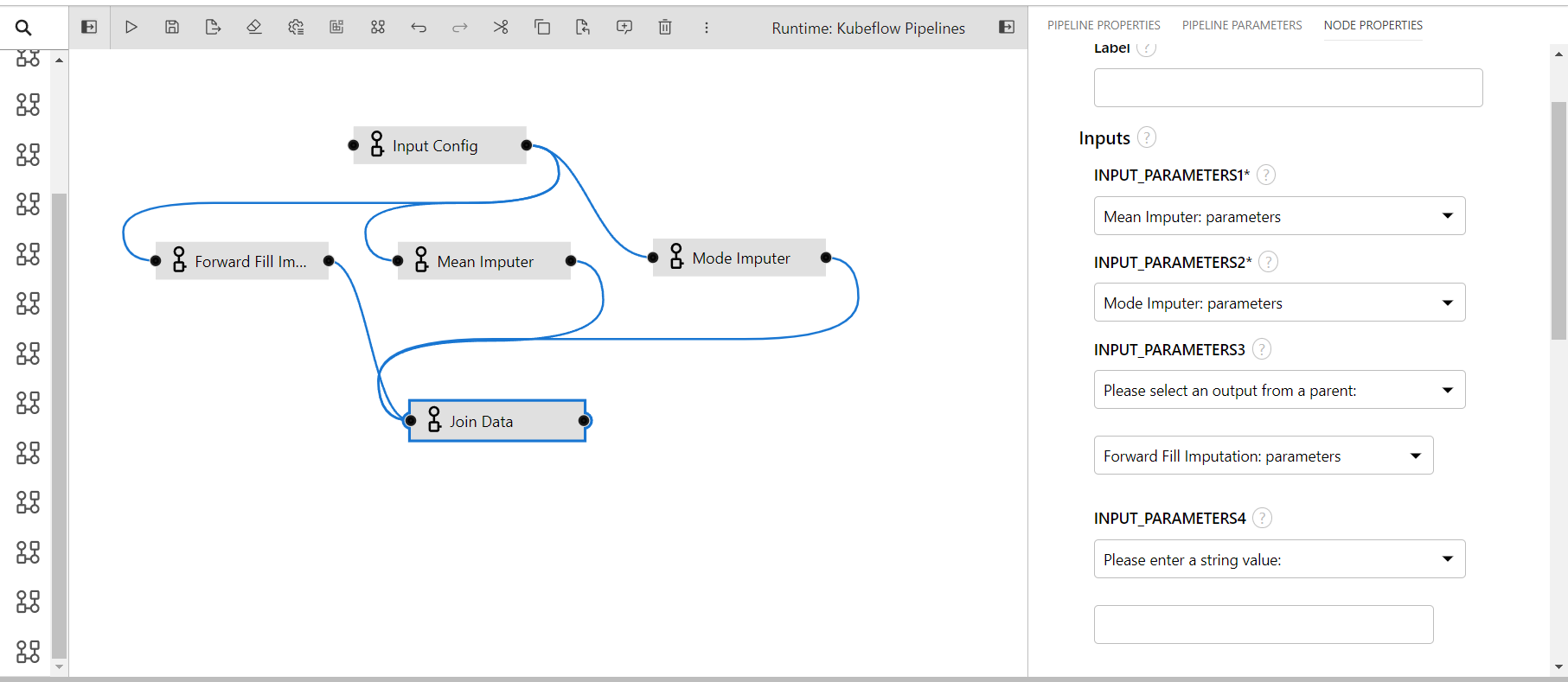Select the Join Data node

[x=497, y=421]
